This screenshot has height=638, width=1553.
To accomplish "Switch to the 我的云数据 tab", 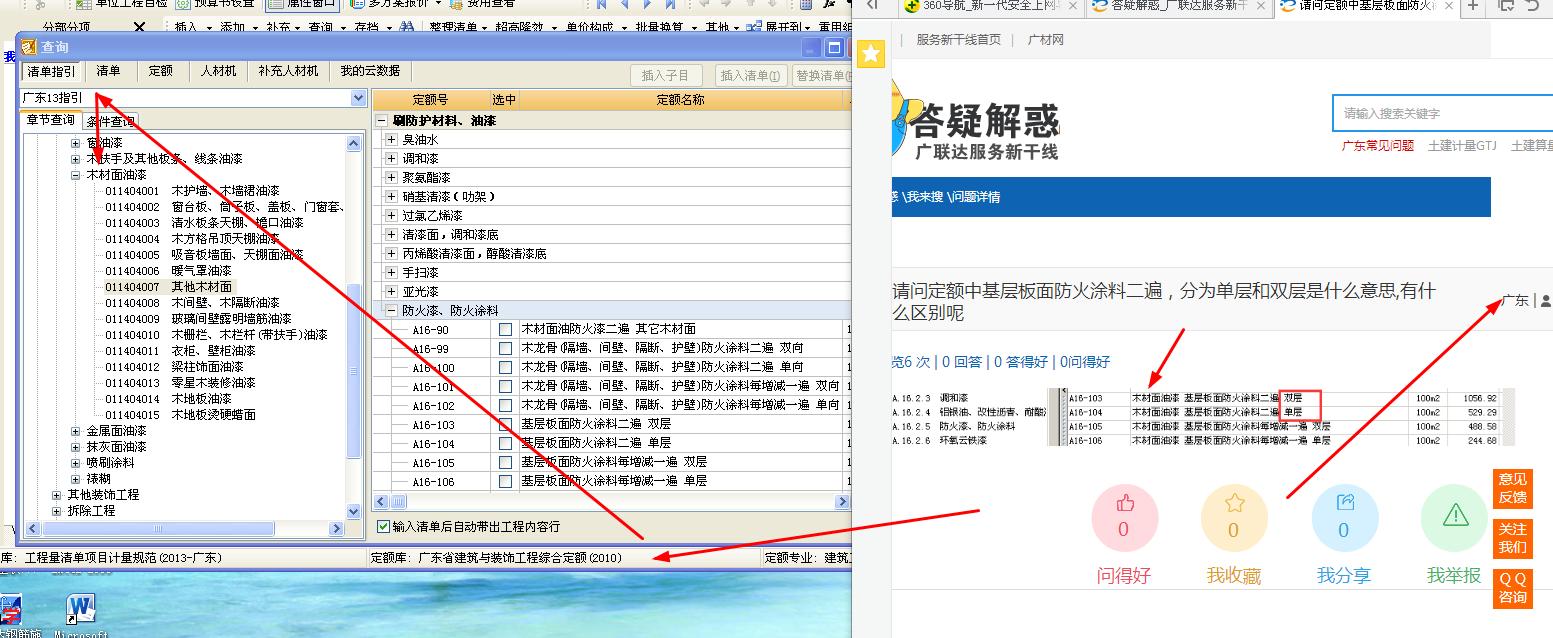I will 370,71.
